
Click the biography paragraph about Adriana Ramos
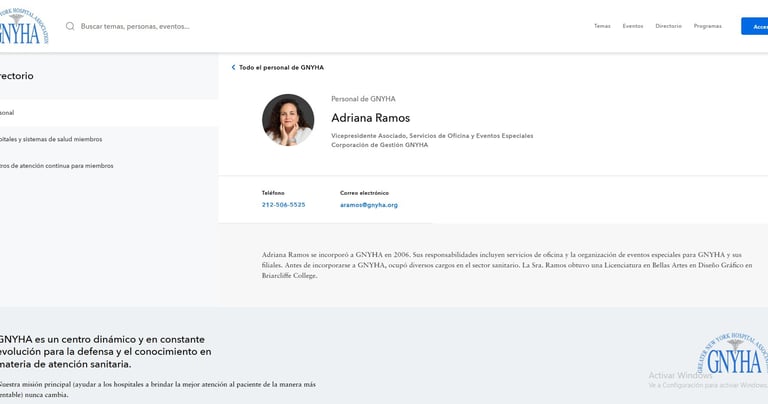(x=506, y=265)
